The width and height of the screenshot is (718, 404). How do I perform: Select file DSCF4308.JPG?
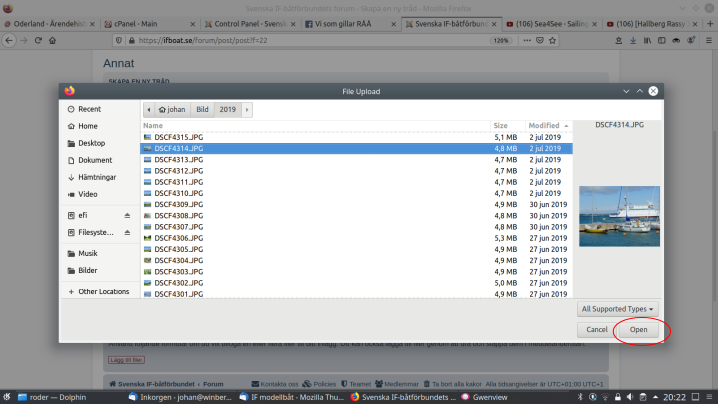coord(356,216)
